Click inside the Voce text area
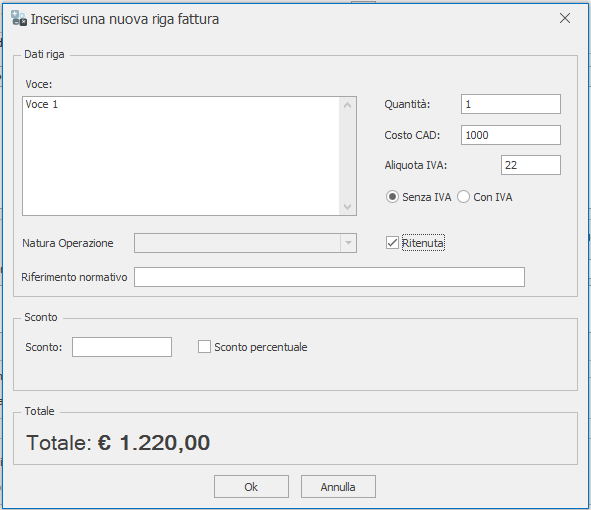 [x=181, y=156]
